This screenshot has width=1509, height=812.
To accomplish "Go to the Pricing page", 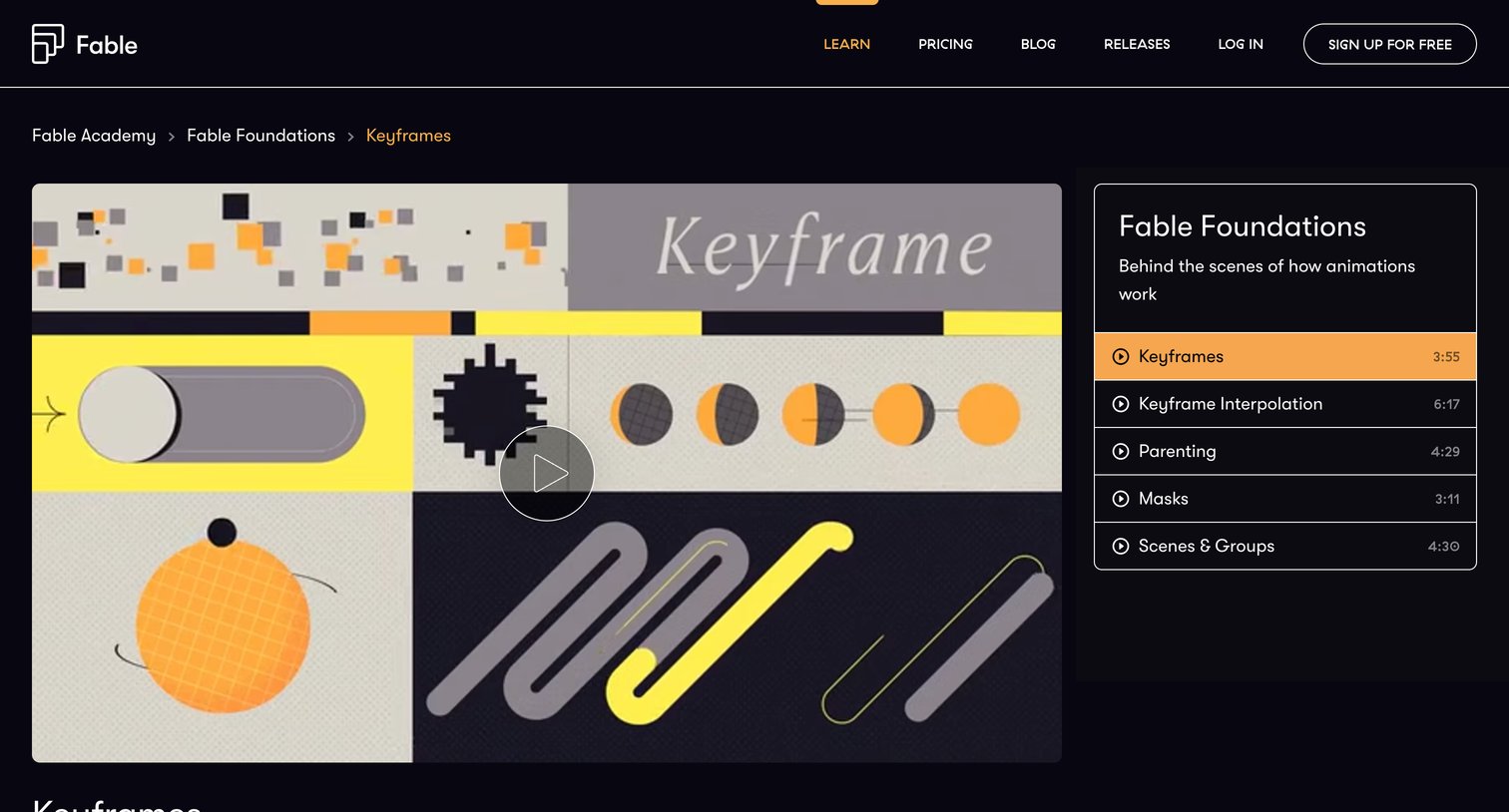I will point(945,44).
